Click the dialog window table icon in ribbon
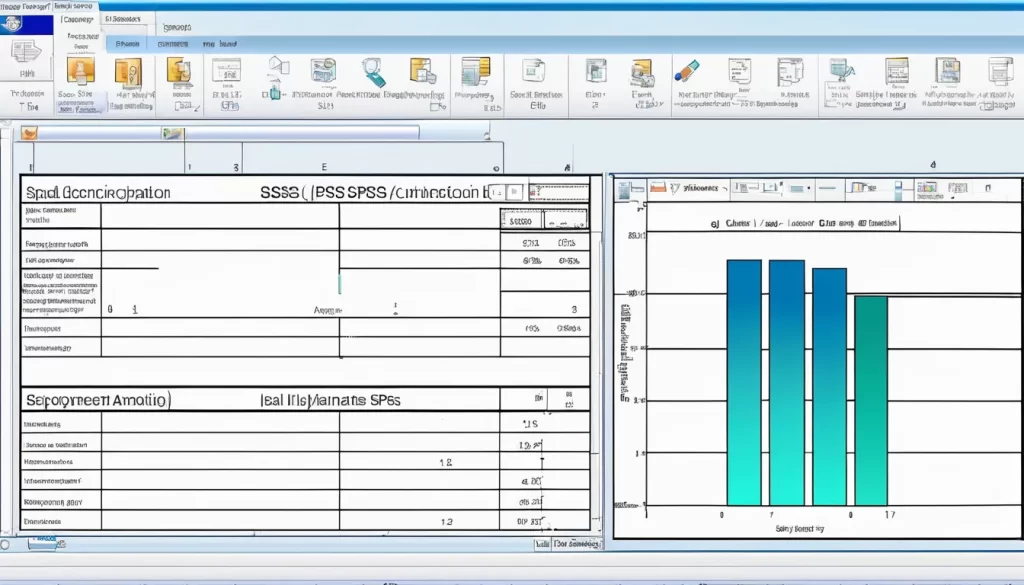Screen dimensions: 1024x585 tap(227, 71)
